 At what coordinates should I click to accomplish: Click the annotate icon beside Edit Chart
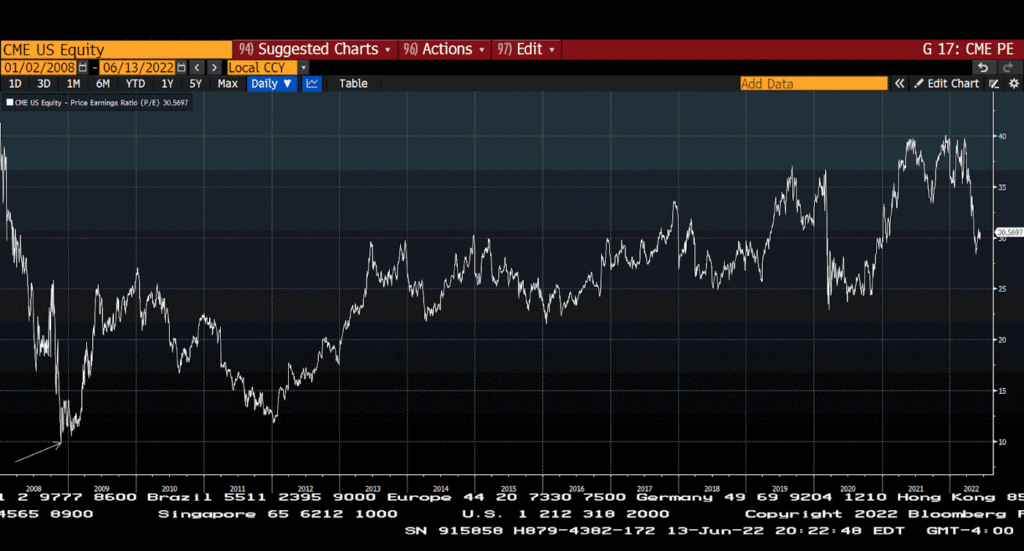pos(994,84)
